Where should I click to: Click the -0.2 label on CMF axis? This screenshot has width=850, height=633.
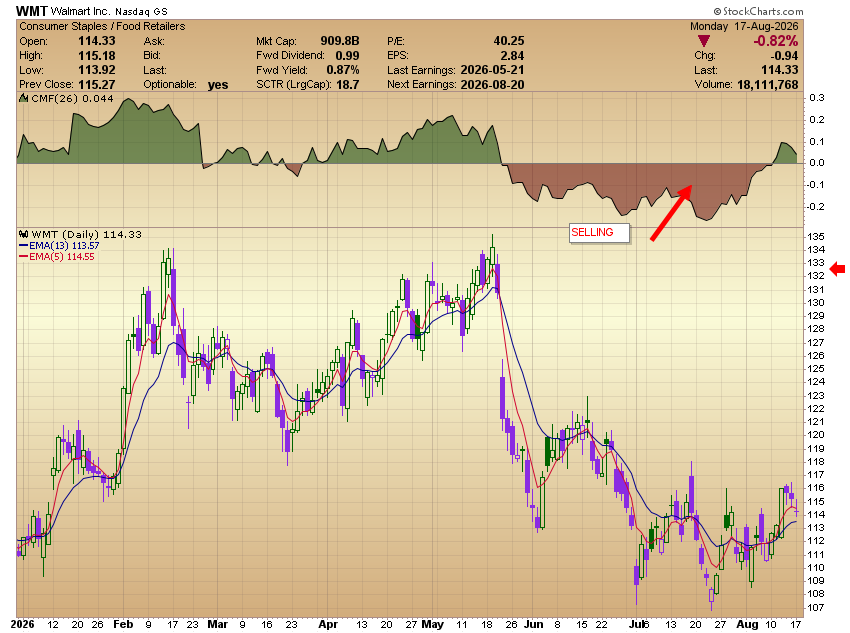(815, 206)
